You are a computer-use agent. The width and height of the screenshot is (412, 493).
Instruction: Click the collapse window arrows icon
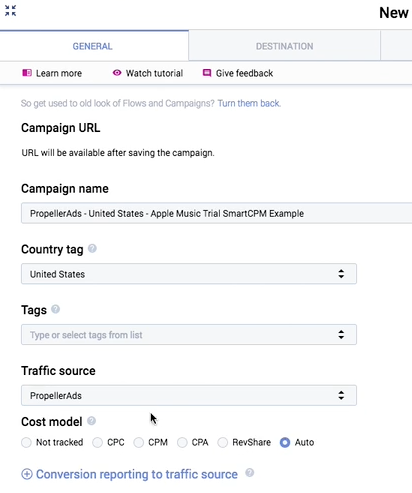pos(10,11)
